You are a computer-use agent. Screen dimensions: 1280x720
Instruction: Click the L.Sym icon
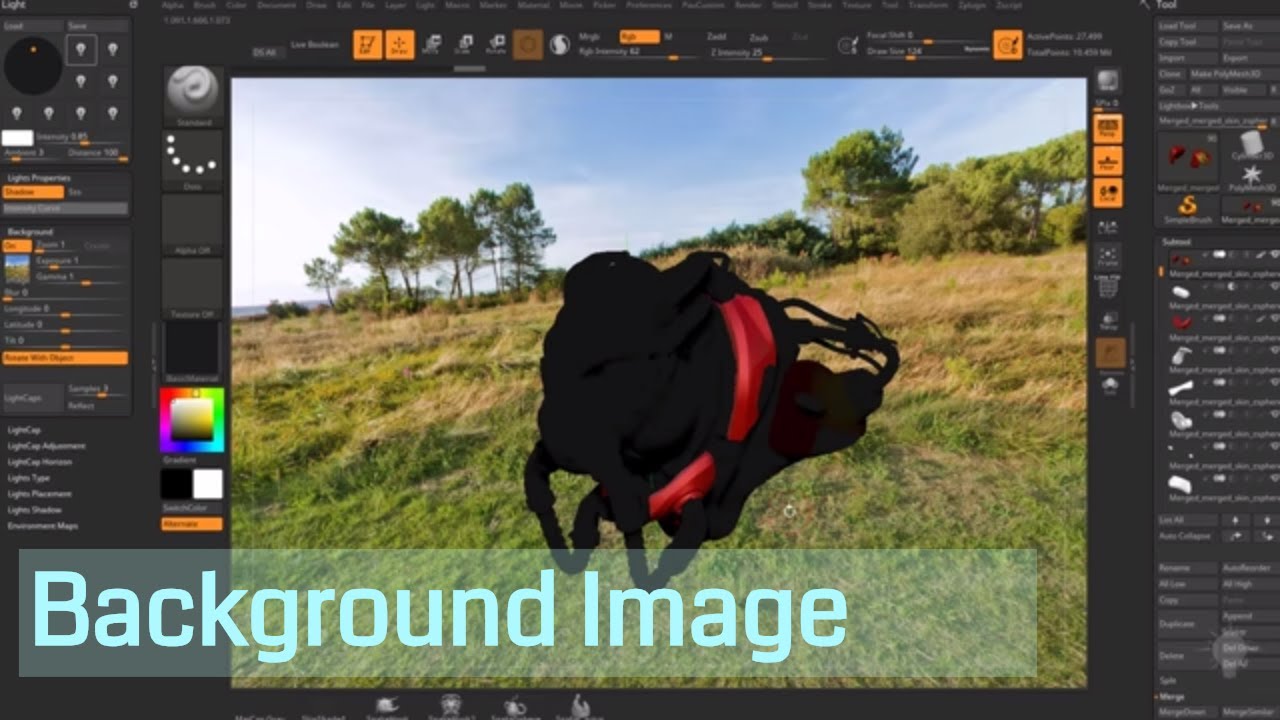[x=1107, y=228]
